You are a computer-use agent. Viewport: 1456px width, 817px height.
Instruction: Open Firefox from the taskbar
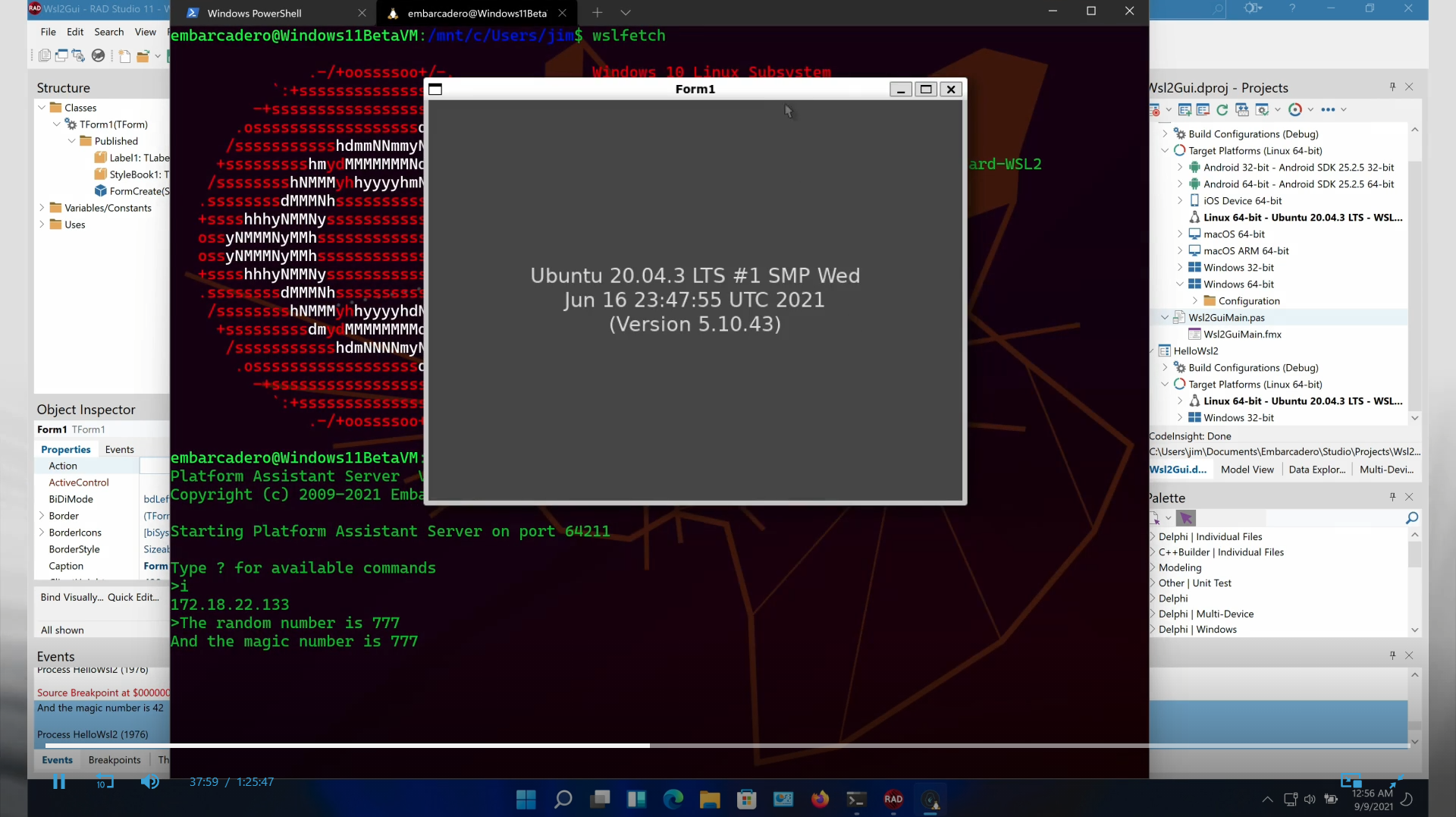click(x=820, y=799)
